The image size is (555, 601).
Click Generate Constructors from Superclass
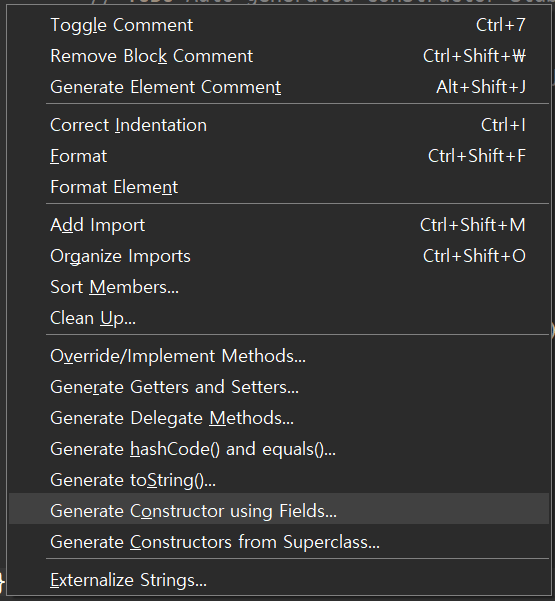click(279, 542)
